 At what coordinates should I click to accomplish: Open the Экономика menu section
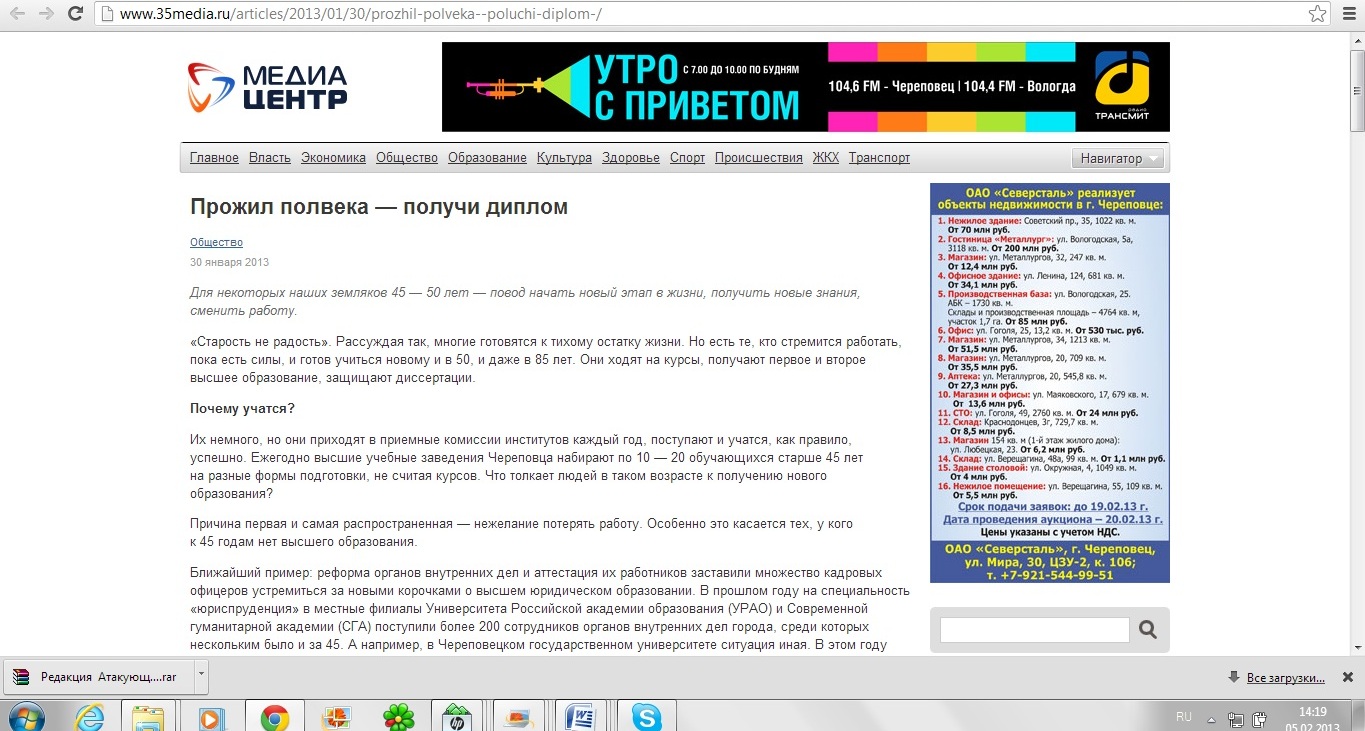tap(333, 158)
